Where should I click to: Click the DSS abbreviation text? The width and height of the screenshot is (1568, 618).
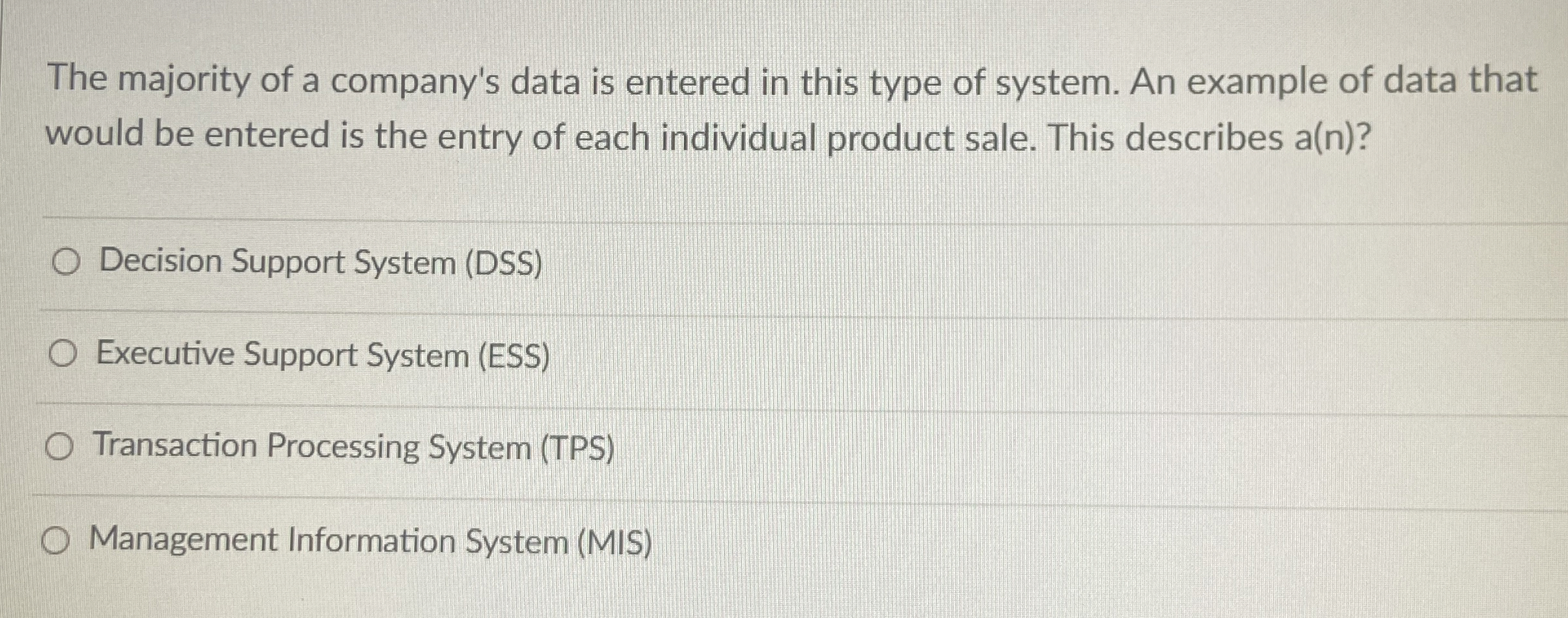pyautogui.click(x=506, y=262)
